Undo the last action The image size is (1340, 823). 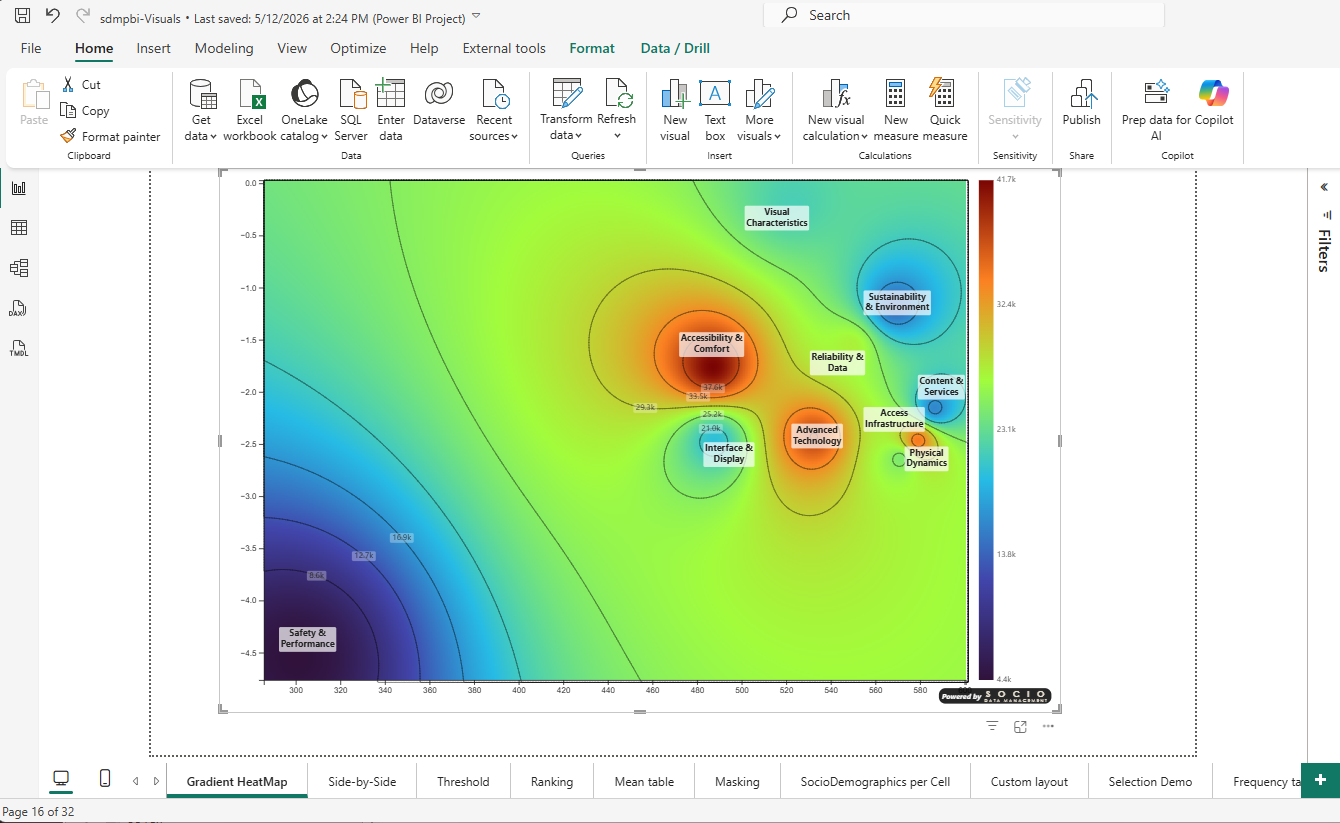(53, 16)
